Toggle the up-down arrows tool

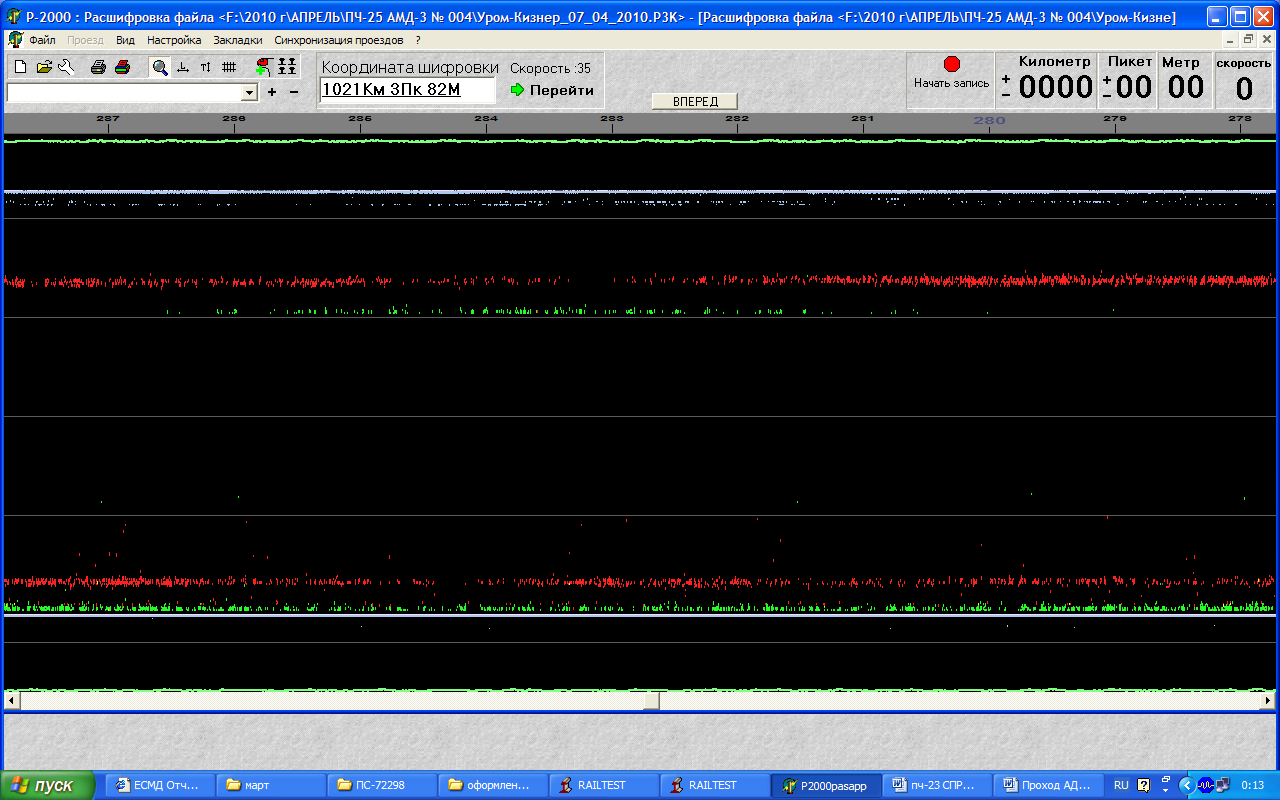(205, 67)
